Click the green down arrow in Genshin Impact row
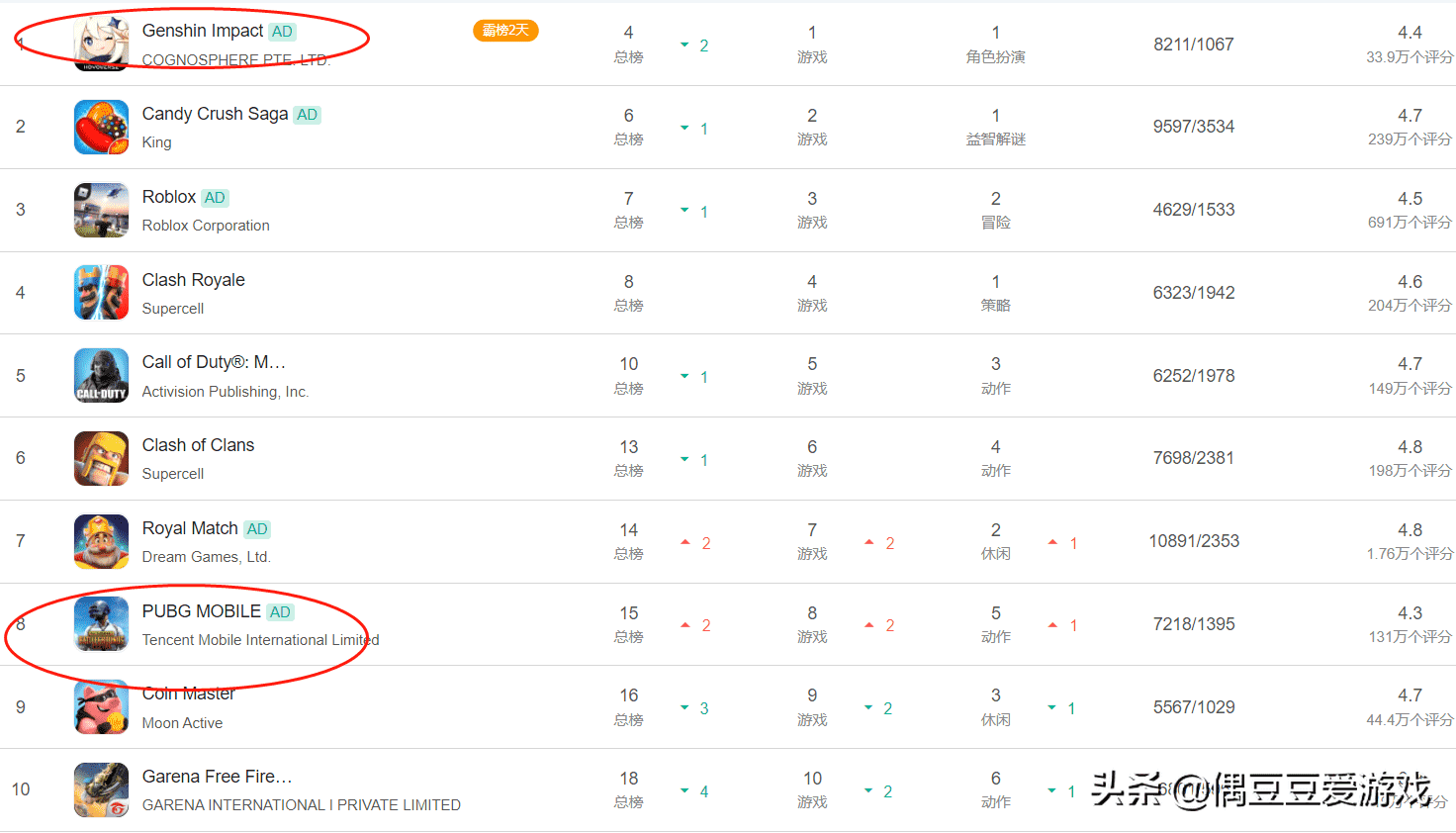The width and height of the screenshot is (1456, 833). point(684,45)
